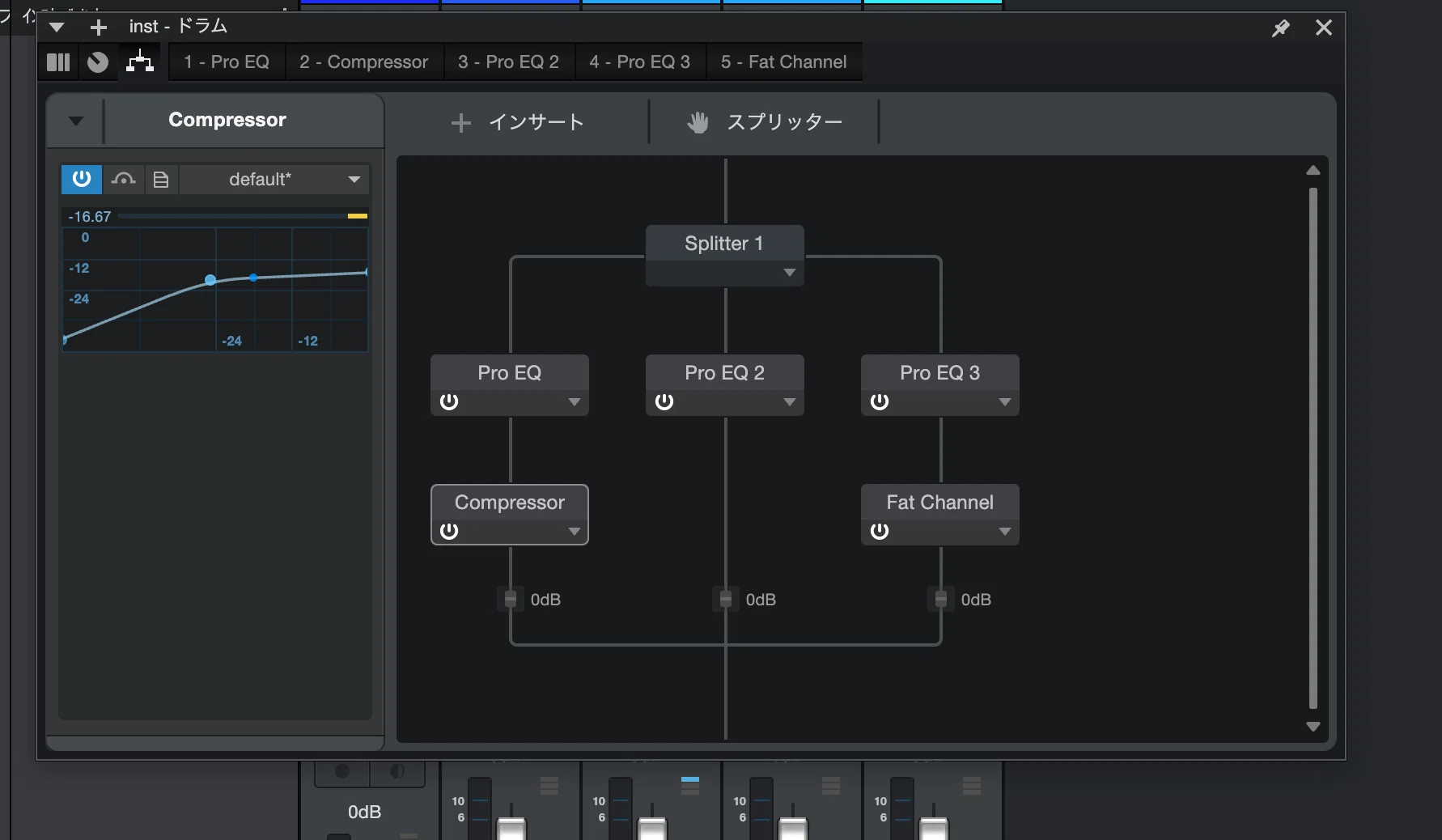Open the channel editor mixer view icon
Image resolution: width=1442 pixels, height=840 pixels.
pos(58,62)
